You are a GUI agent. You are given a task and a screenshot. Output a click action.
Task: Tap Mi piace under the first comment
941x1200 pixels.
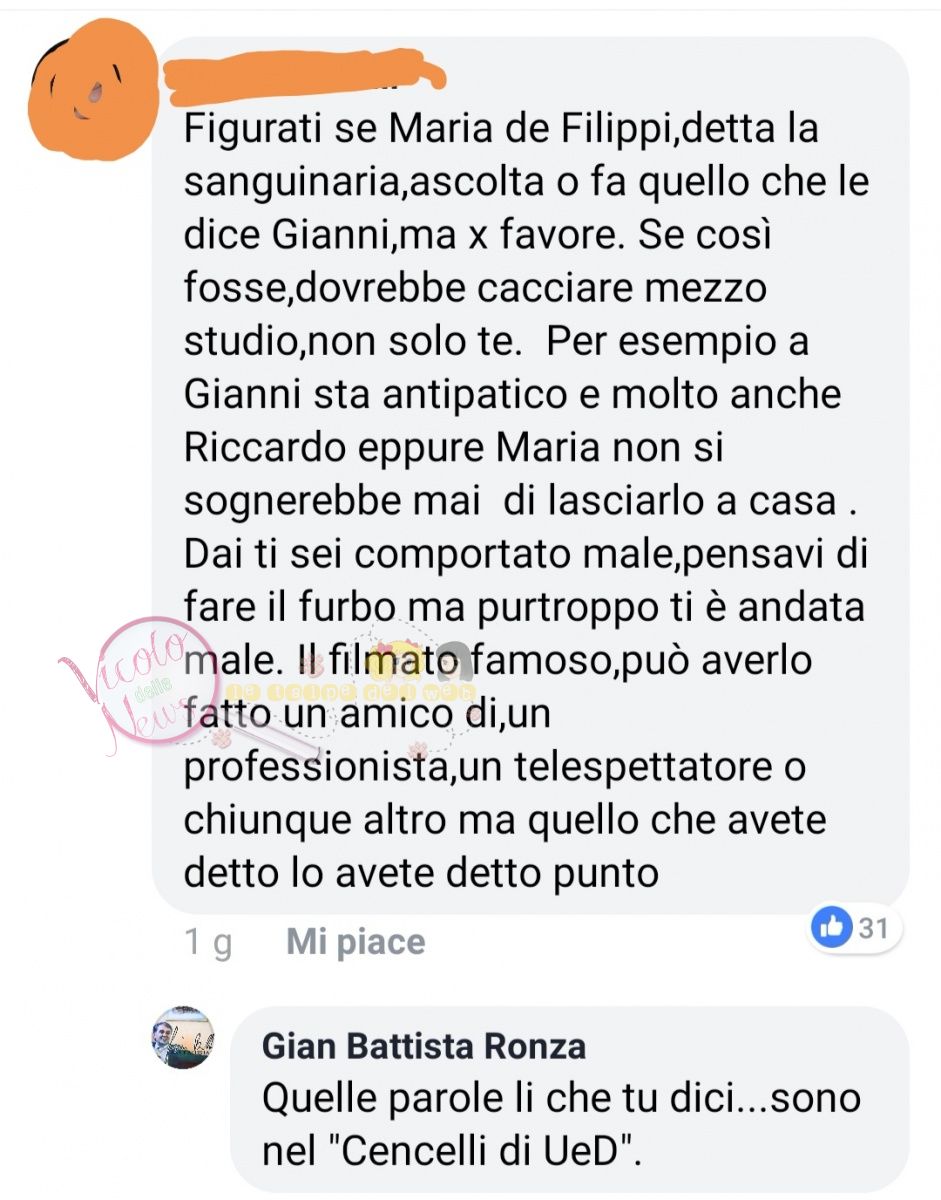pyautogui.click(x=356, y=942)
